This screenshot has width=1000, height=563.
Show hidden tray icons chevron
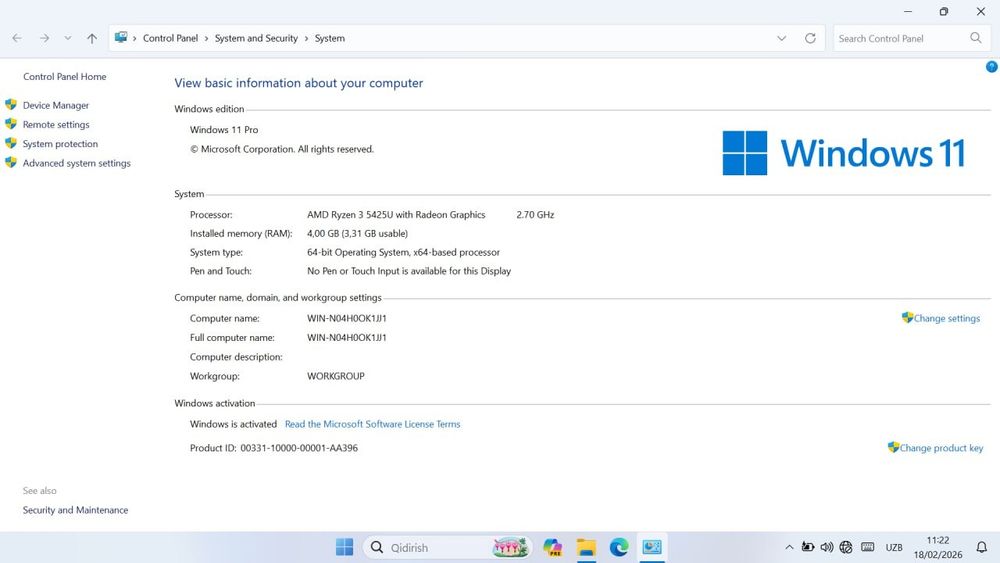click(x=789, y=547)
